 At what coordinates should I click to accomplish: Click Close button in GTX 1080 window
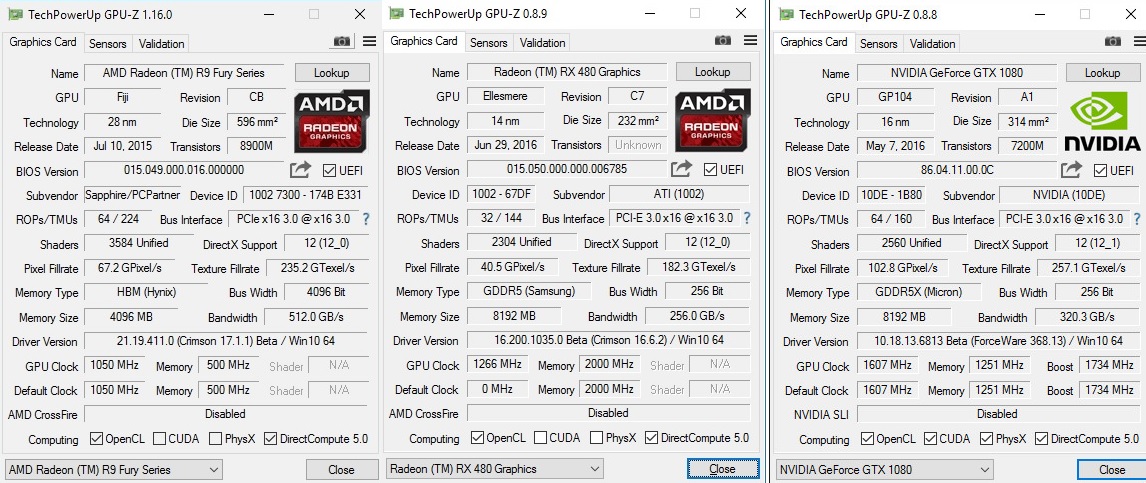click(x=1112, y=469)
